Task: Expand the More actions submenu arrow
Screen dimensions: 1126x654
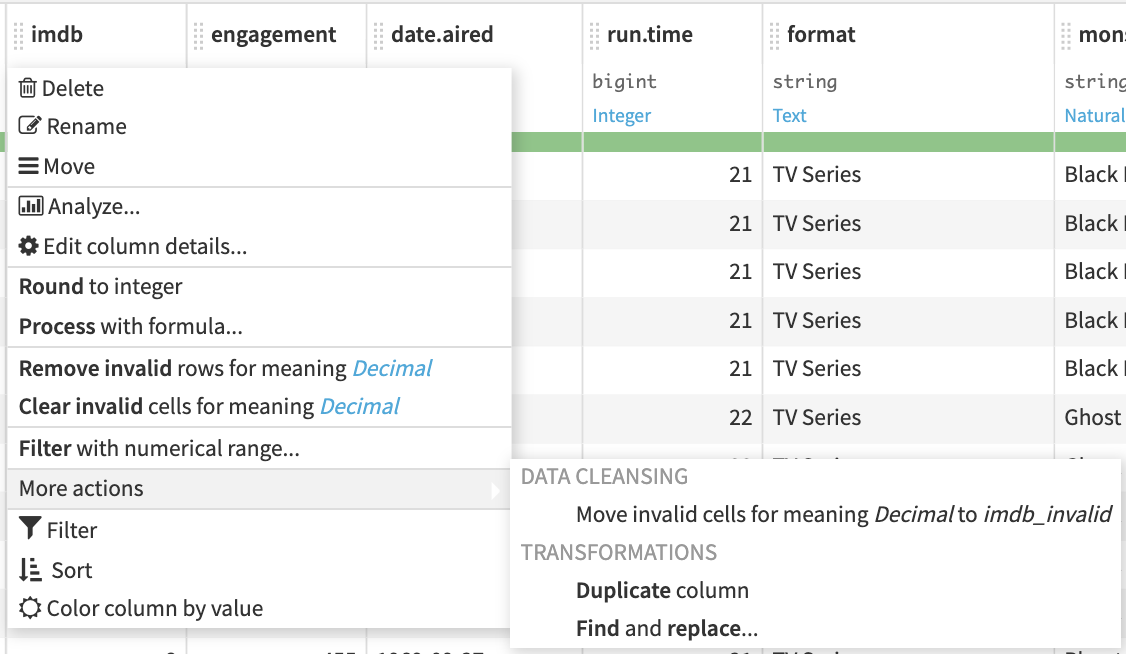Action: pyautogui.click(x=495, y=489)
